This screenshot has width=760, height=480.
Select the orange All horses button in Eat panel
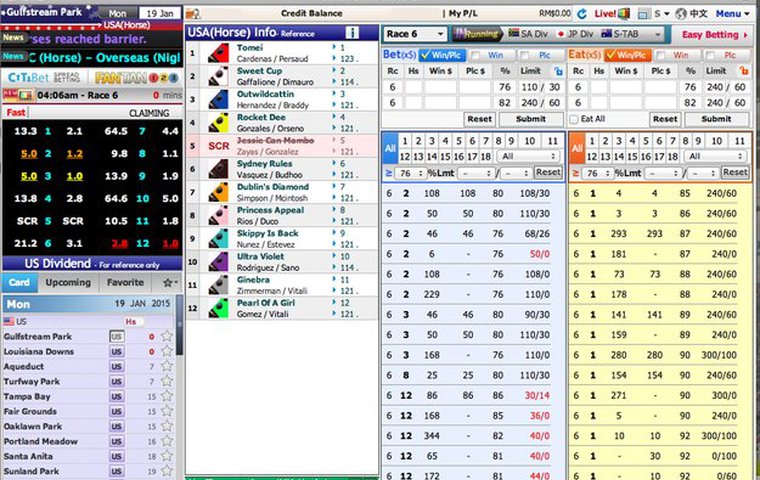[577, 148]
